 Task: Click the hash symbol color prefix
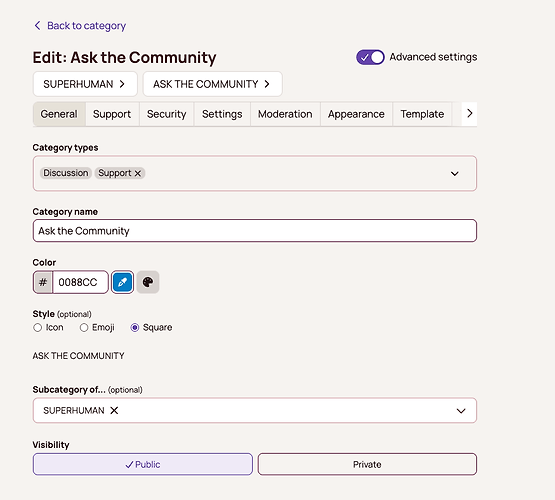[x=43, y=282]
